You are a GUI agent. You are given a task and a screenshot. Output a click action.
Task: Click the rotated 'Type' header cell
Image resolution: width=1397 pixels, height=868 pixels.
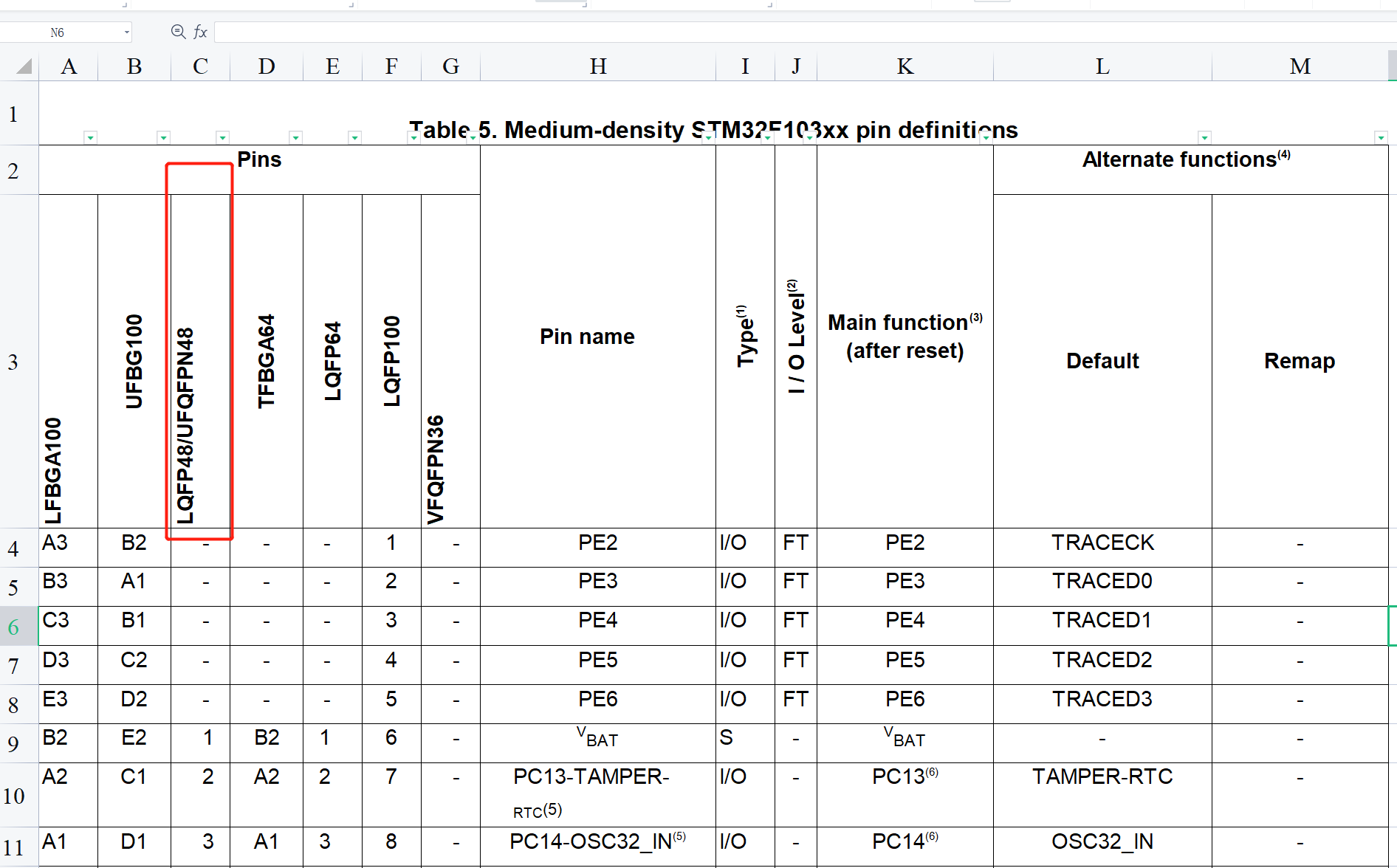click(x=745, y=337)
